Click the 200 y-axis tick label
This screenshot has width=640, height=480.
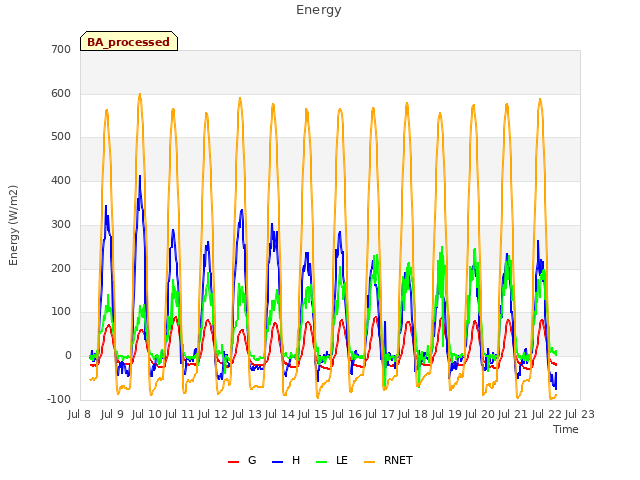[x=61, y=269]
